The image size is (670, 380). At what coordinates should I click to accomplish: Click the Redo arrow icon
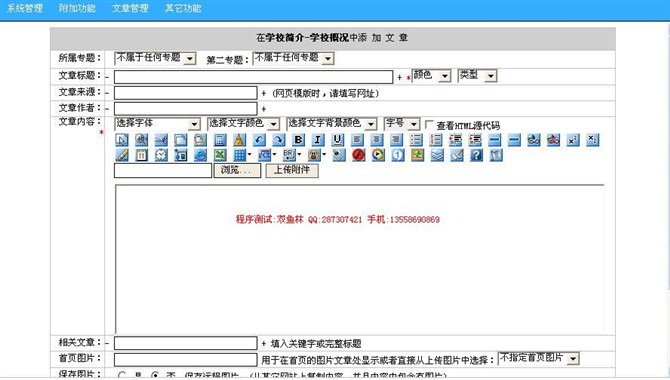pyautogui.click(x=279, y=140)
